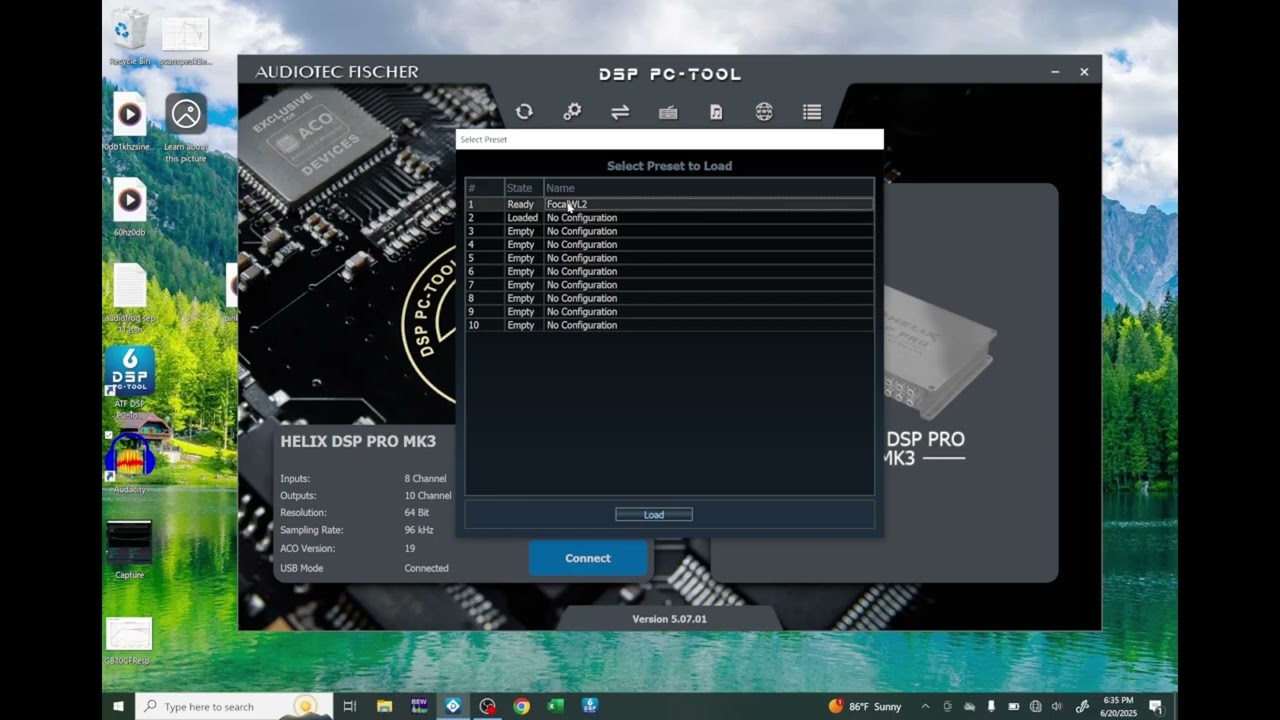Image resolution: width=1280 pixels, height=720 pixels.
Task: Click the State column header
Action: [x=524, y=188]
